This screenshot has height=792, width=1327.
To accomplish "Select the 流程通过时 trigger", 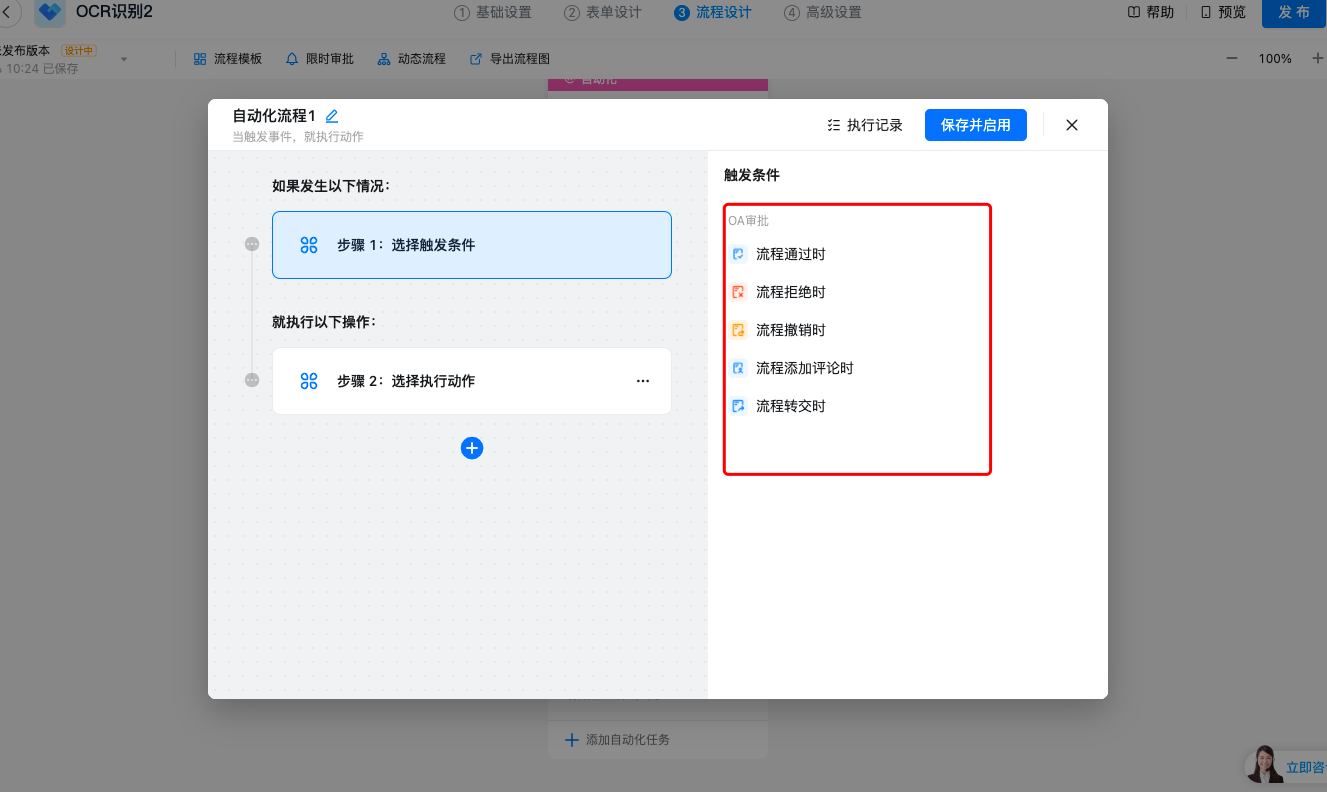I will pyautogui.click(x=790, y=254).
